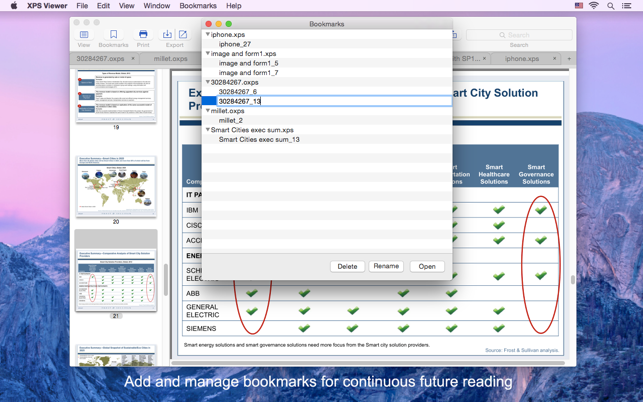Click the Search field in toolbar
Image resolution: width=643 pixels, height=402 pixels.
pos(519,35)
